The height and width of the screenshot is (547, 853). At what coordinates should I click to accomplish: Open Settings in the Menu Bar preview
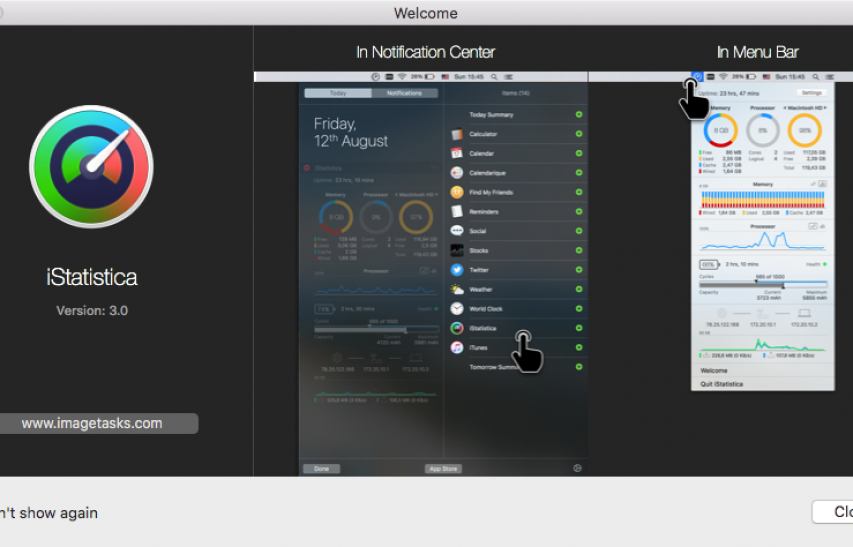point(811,93)
